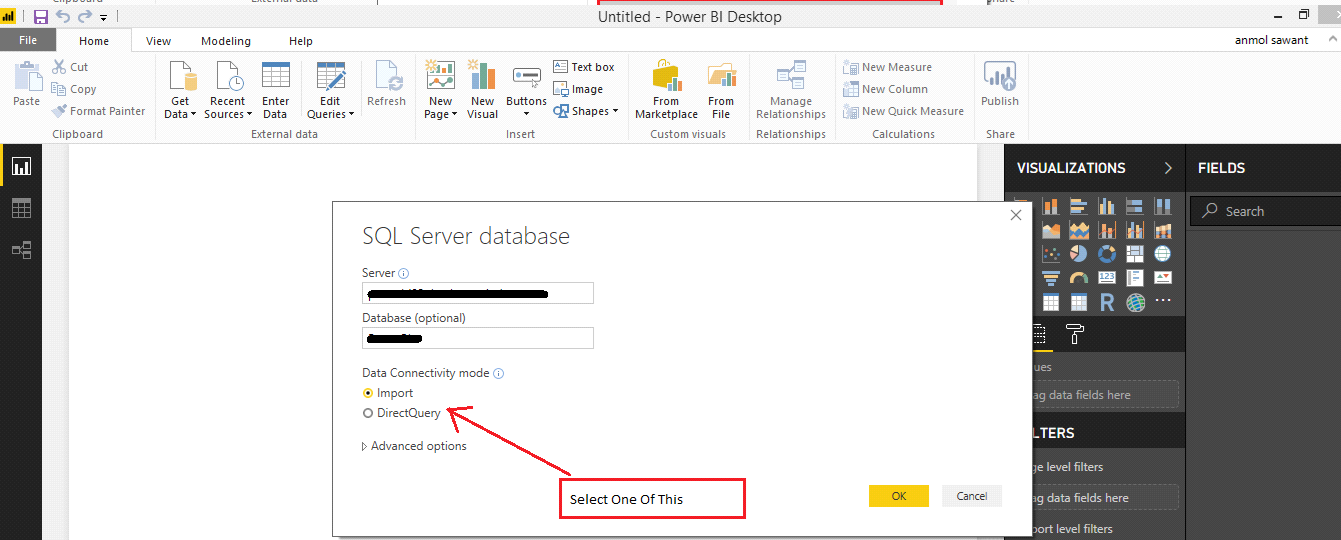Open Customize Quick Access Toolbar dropdown
The image size is (1341, 540).
click(103, 18)
